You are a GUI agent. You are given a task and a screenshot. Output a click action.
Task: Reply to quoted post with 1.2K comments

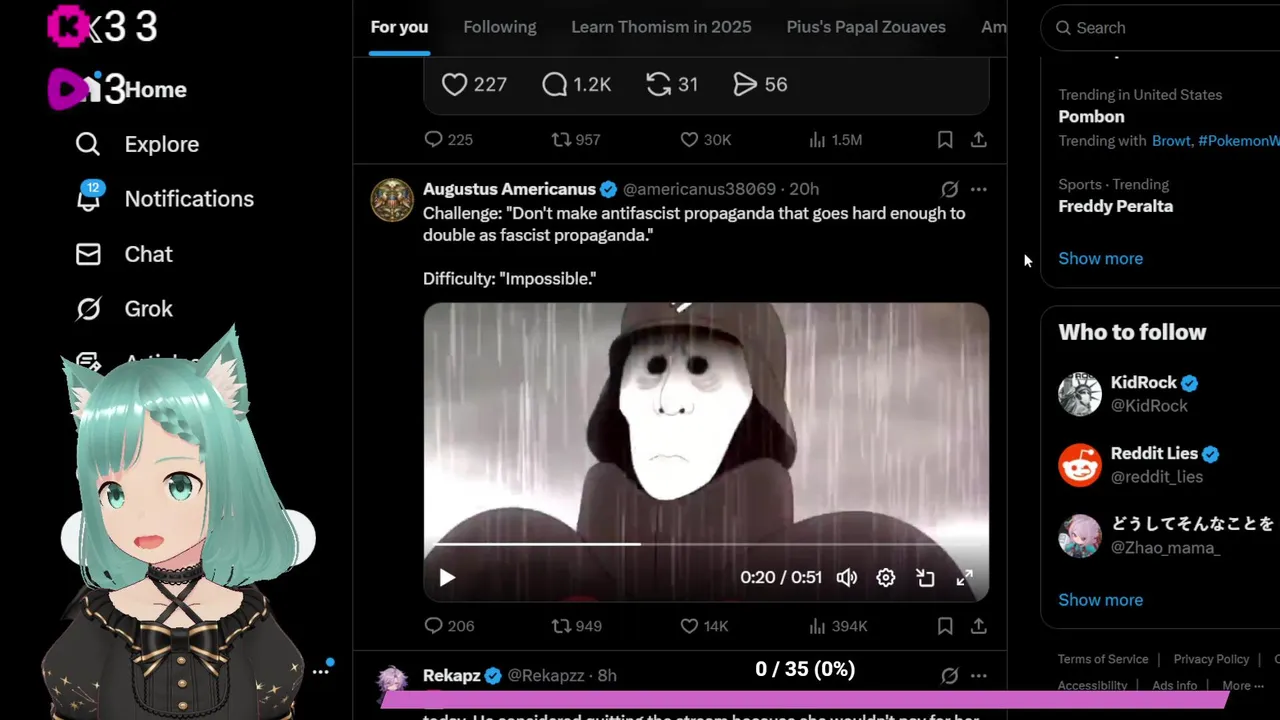click(576, 85)
